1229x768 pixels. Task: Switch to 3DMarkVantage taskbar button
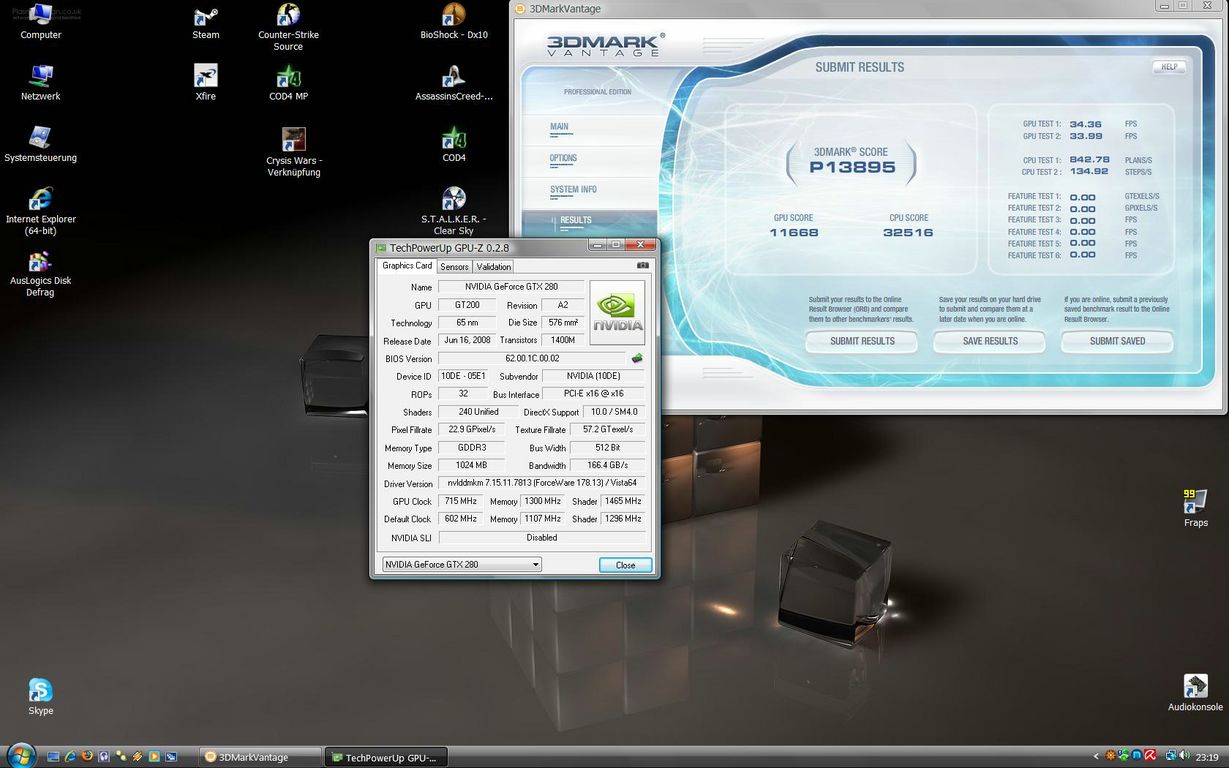tap(260, 757)
